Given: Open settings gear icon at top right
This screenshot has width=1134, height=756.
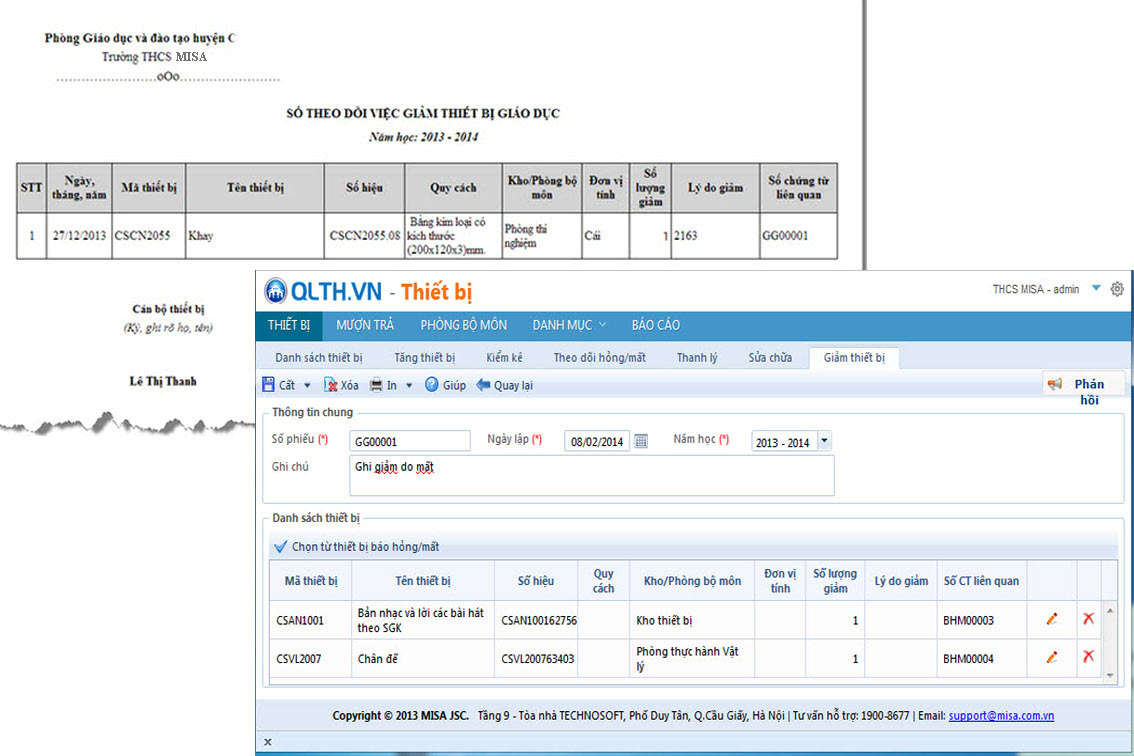Looking at the screenshot, I should [x=1117, y=289].
